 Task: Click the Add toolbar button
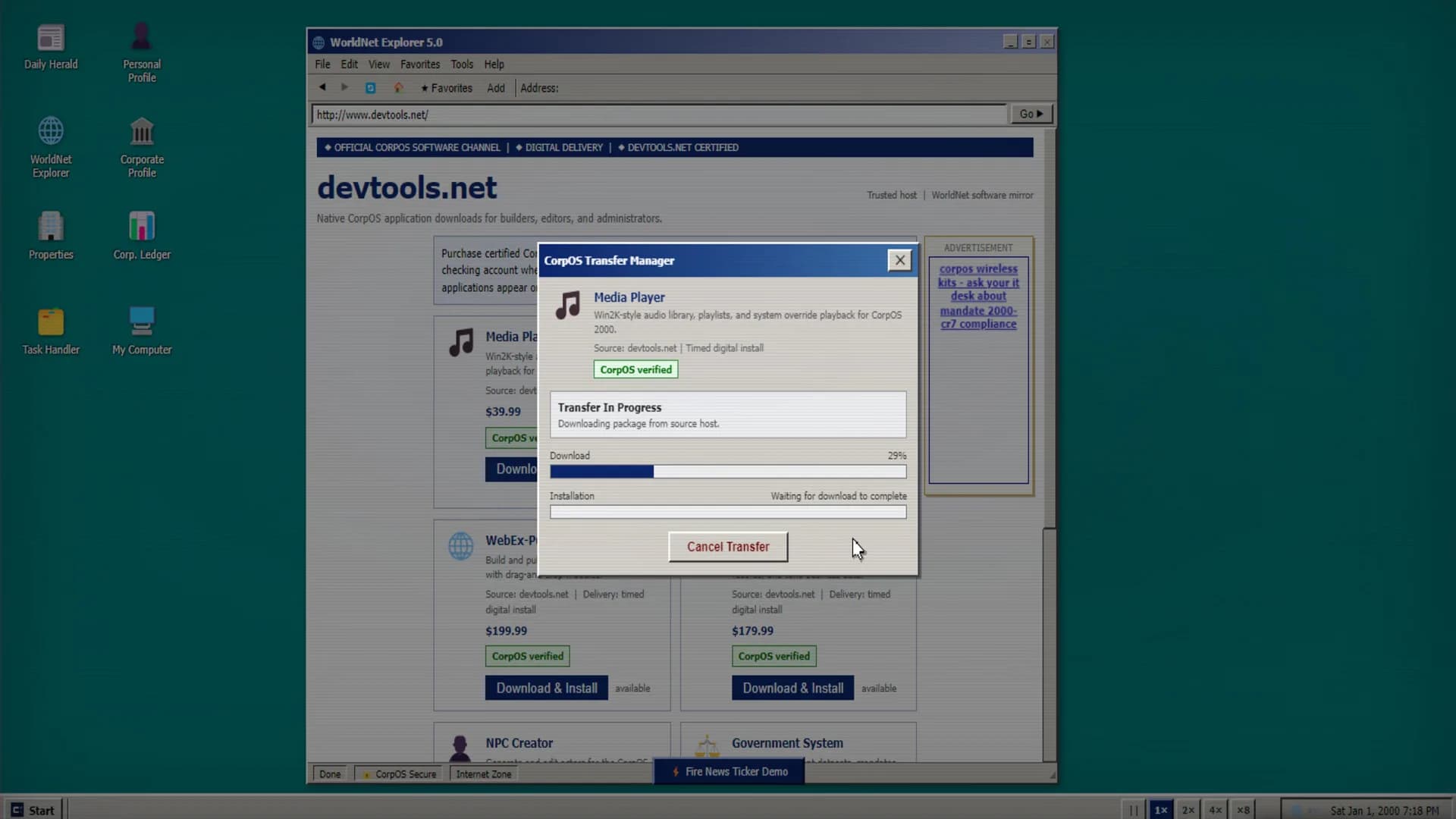coord(496,88)
